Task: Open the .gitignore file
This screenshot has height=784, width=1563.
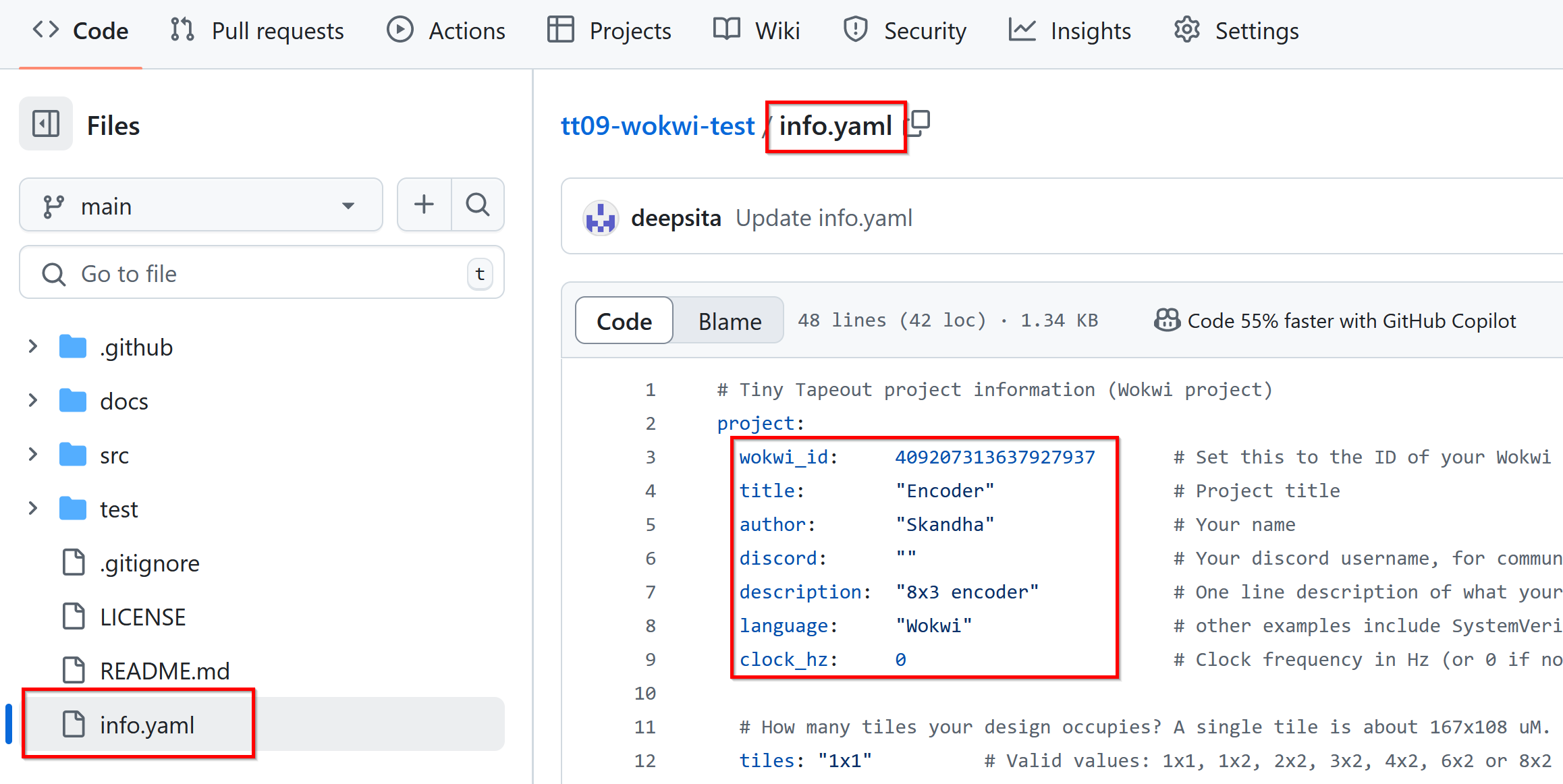Action: 149,563
